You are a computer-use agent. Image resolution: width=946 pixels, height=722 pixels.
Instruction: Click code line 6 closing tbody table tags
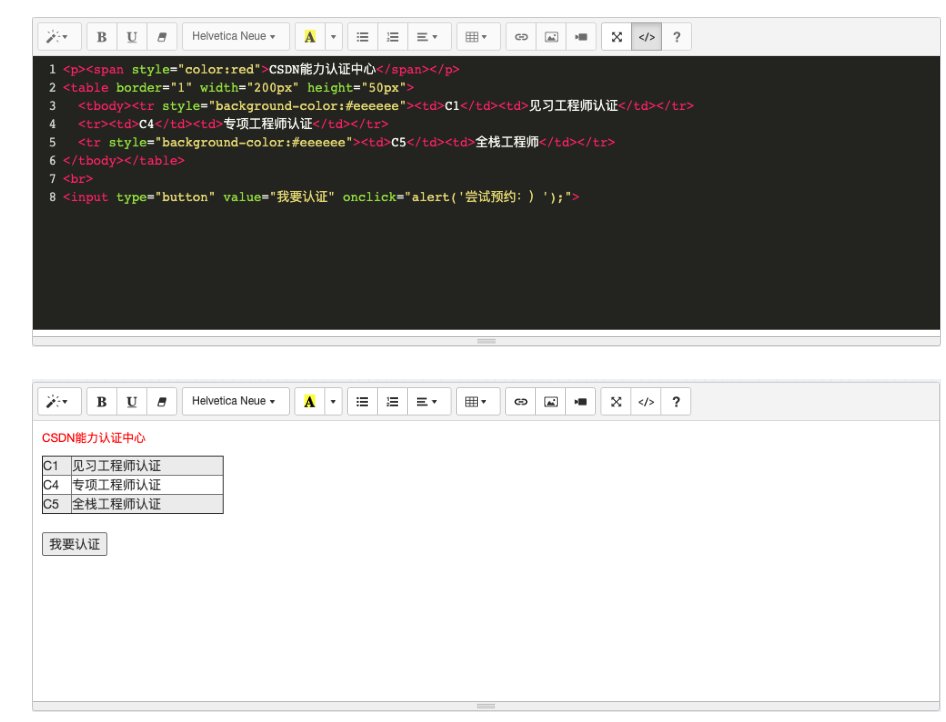124,160
